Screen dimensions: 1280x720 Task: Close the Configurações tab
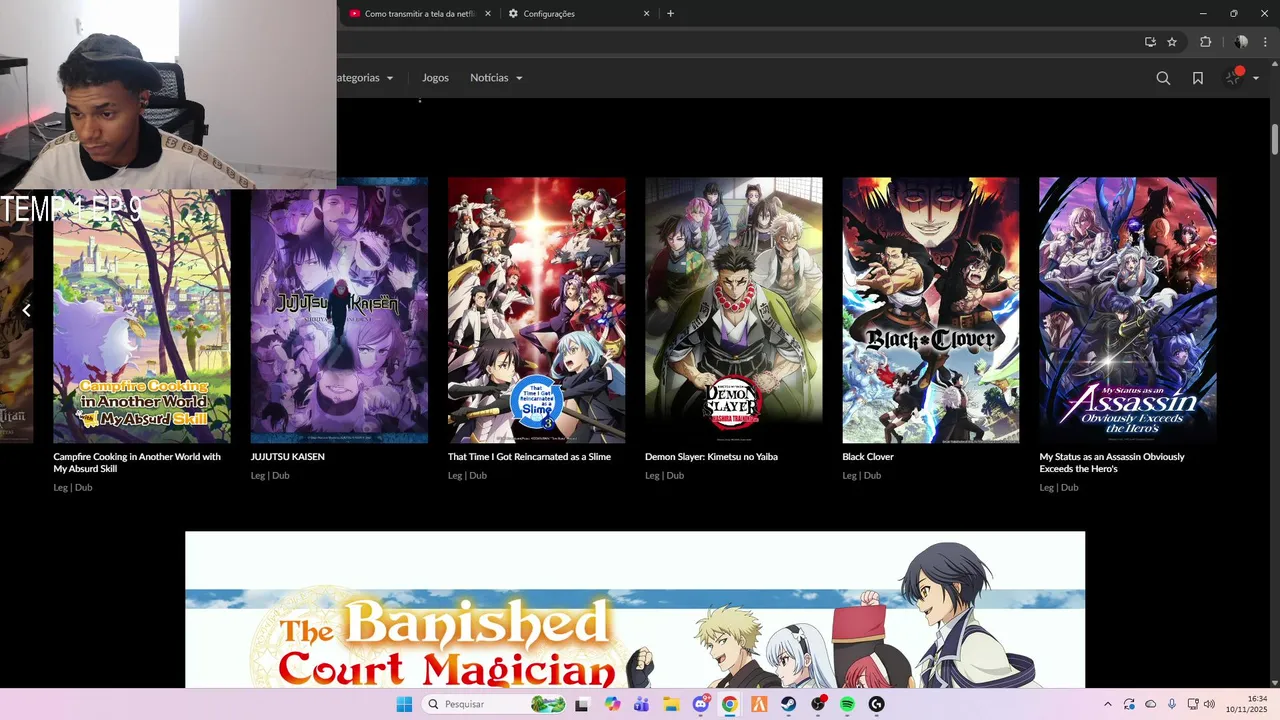pyautogui.click(x=646, y=14)
